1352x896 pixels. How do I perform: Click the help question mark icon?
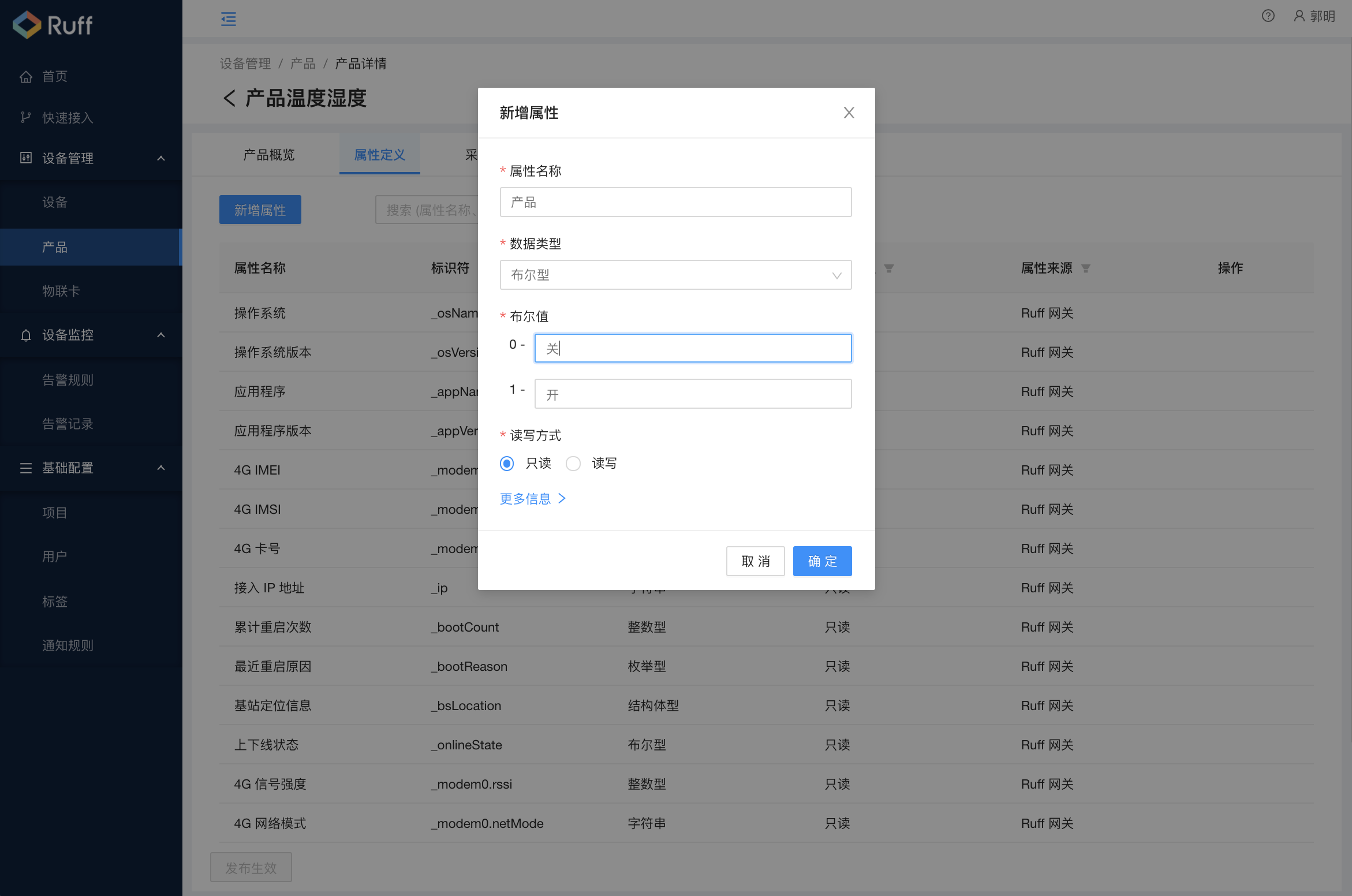click(1268, 16)
